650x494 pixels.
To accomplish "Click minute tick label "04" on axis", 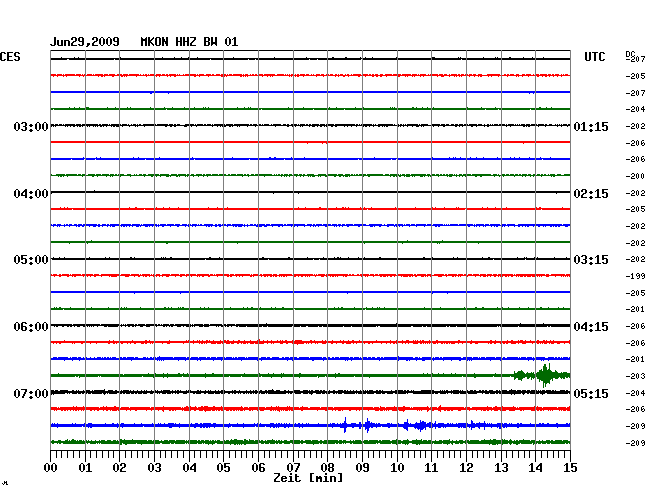I will [189, 468].
